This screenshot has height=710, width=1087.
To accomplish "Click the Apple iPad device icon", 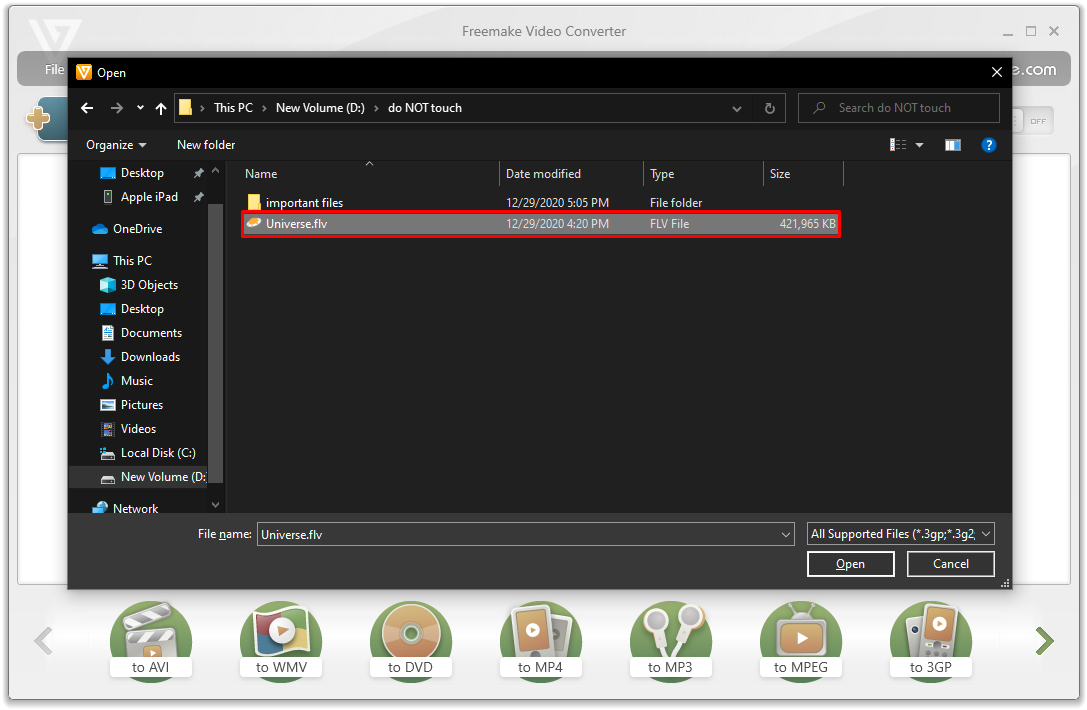I will click(x=107, y=197).
